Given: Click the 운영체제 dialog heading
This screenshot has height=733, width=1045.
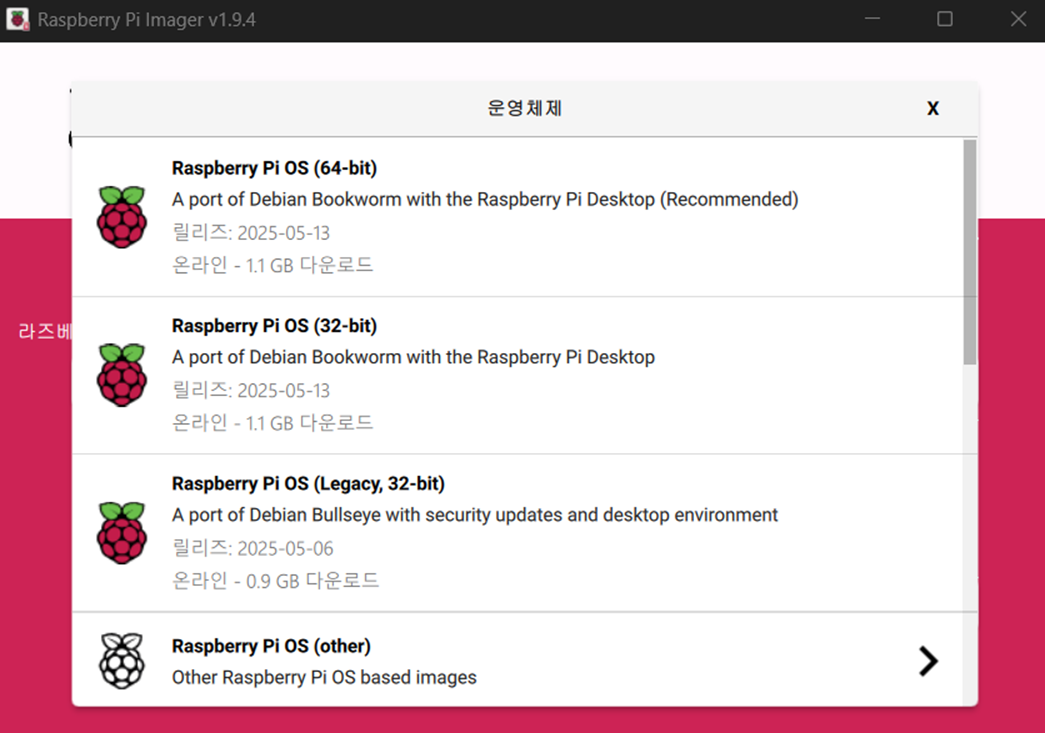Looking at the screenshot, I should click(x=525, y=109).
